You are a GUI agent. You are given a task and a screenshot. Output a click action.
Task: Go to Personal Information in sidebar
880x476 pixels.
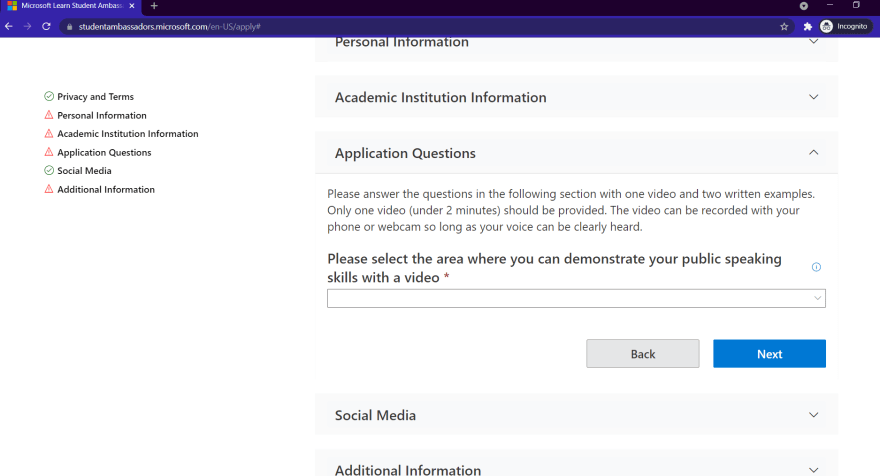point(102,115)
